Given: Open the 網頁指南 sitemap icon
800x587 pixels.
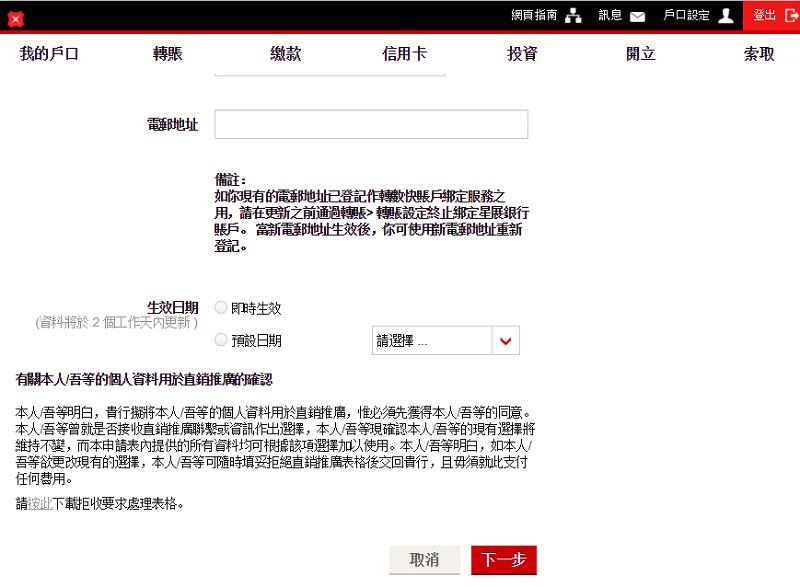Looking at the screenshot, I should (x=573, y=16).
